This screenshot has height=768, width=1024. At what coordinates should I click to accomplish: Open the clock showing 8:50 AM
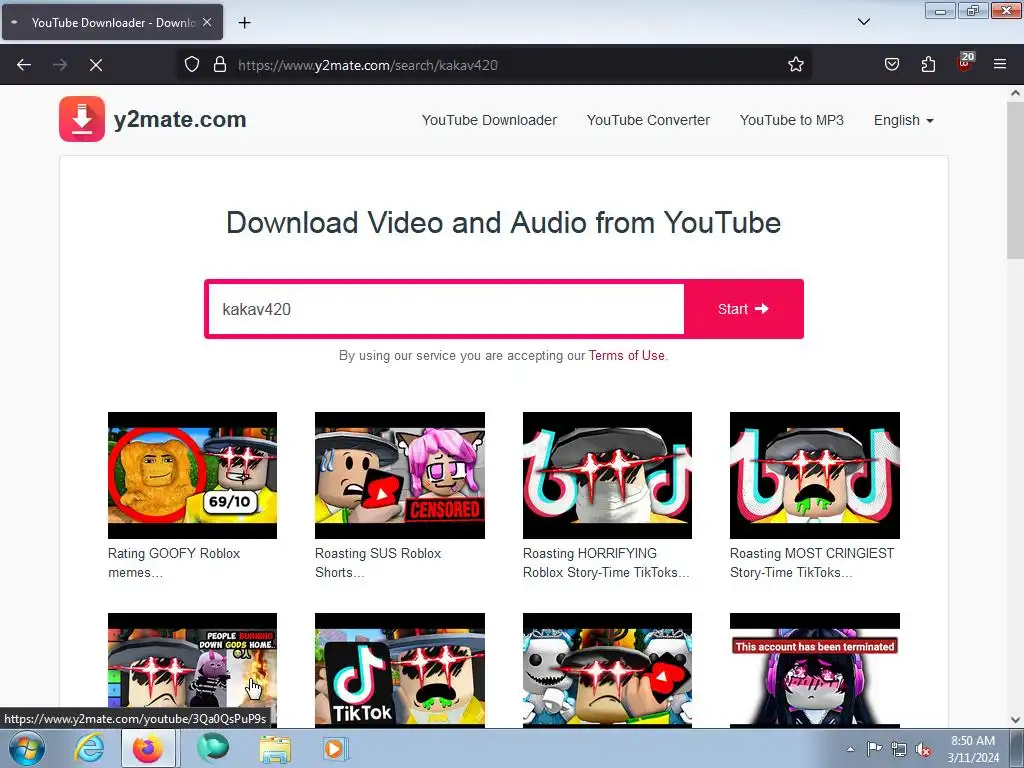tap(973, 749)
